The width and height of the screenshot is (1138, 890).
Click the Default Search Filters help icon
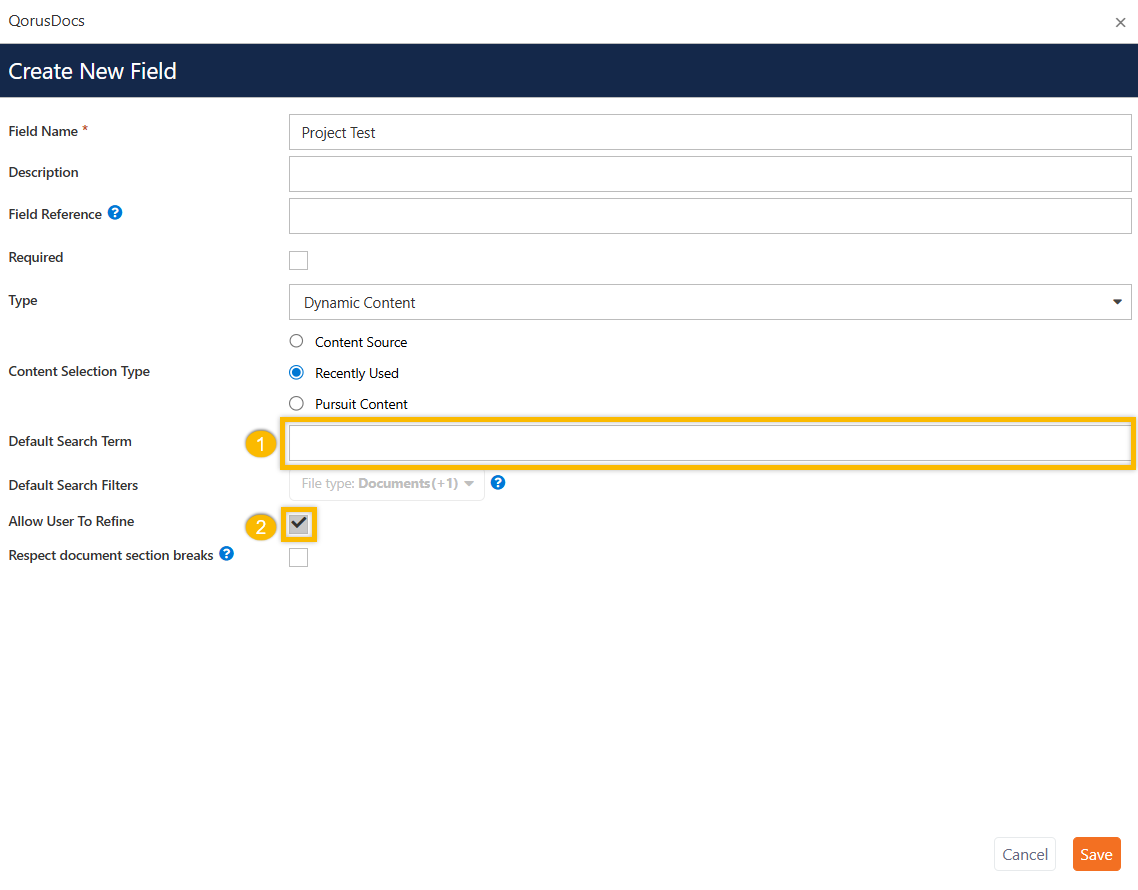[x=498, y=482]
